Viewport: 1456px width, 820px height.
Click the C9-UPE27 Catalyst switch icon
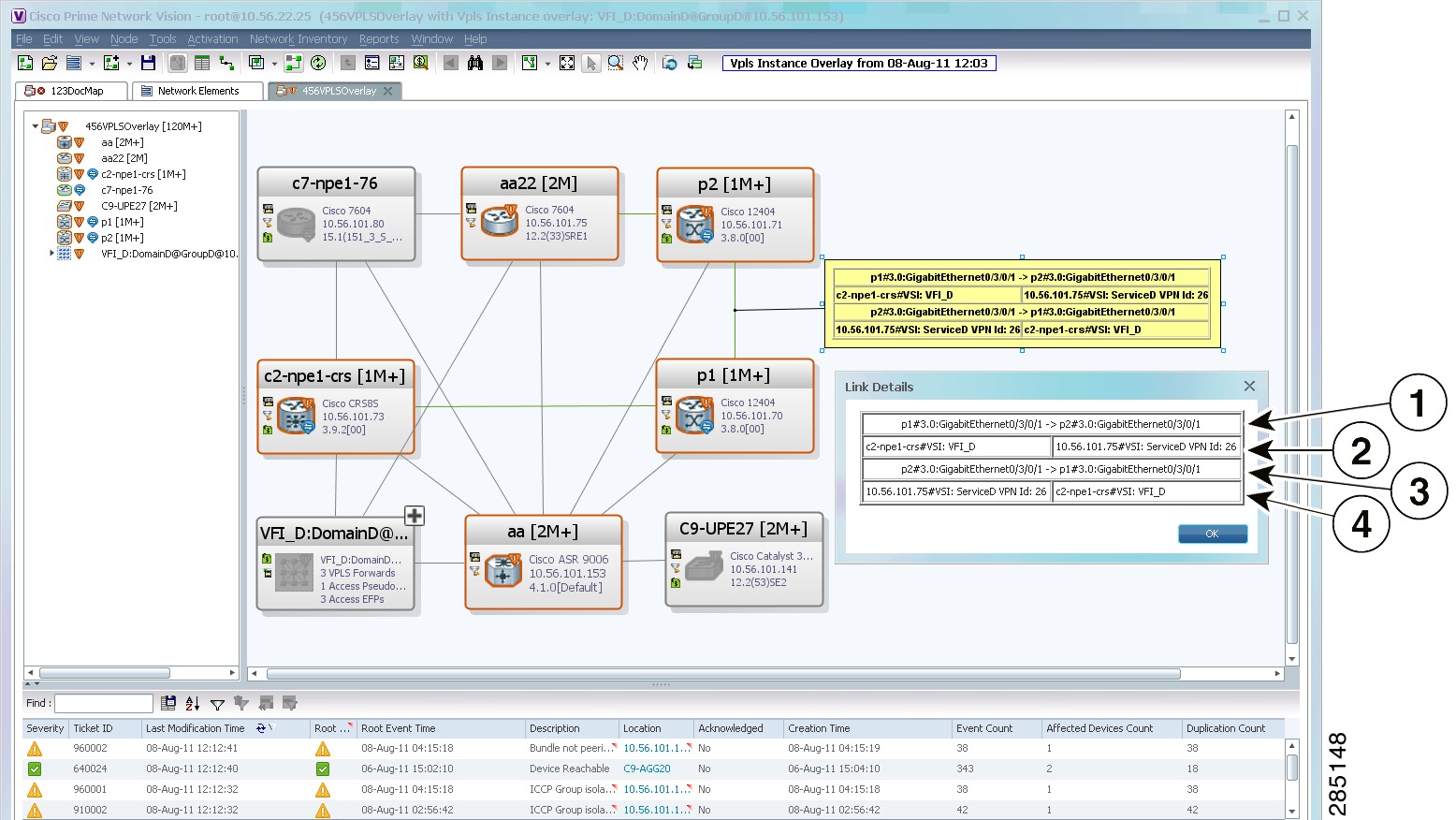704,567
